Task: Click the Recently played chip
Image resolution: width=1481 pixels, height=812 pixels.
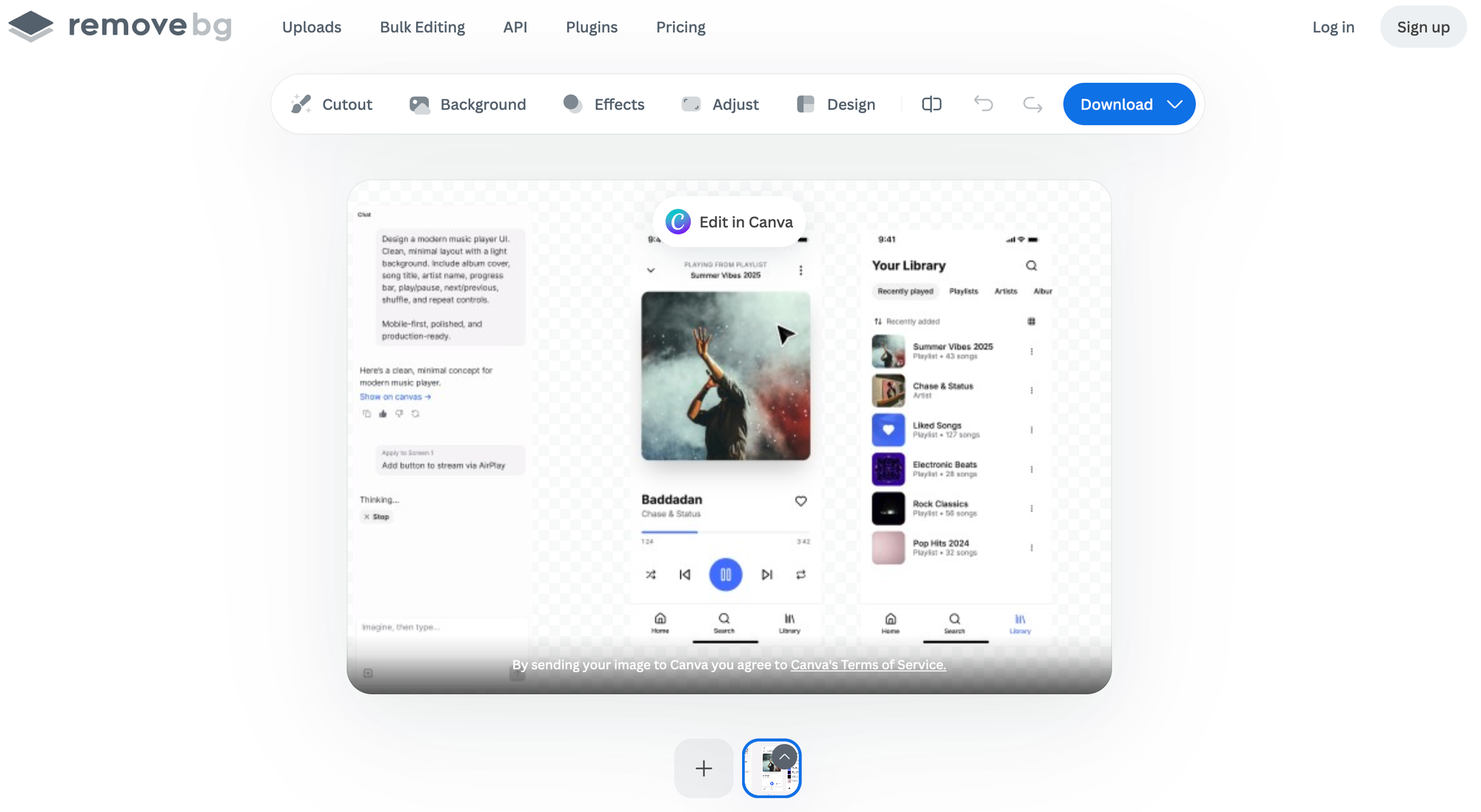Action: click(905, 292)
